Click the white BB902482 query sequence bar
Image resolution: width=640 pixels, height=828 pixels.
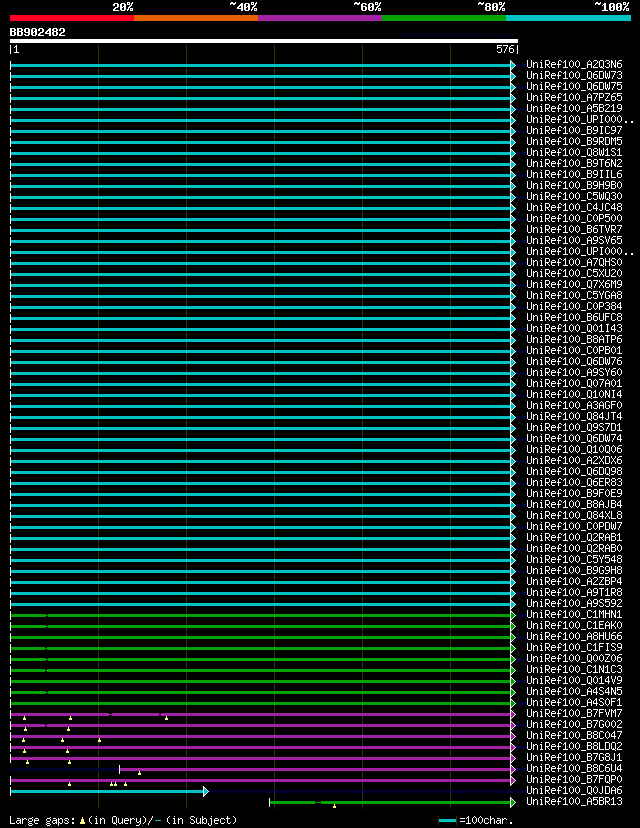pyautogui.click(x=264, y=41)
